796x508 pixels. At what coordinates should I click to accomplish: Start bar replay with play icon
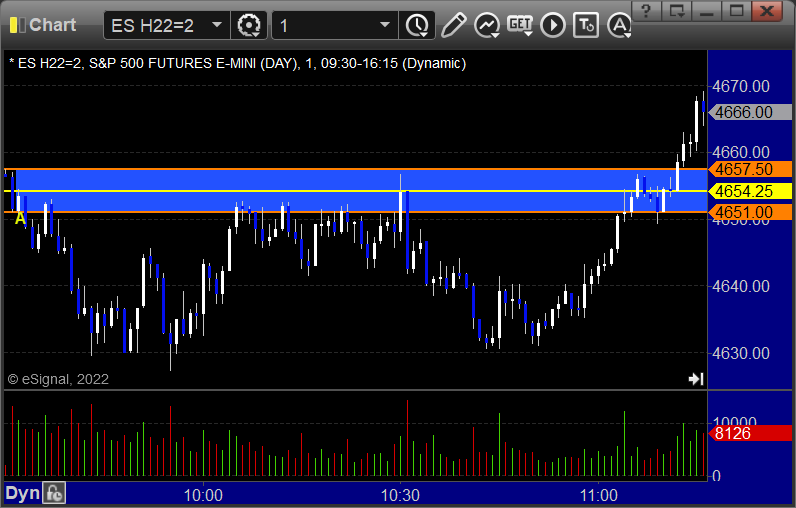(x=553, y=25)
